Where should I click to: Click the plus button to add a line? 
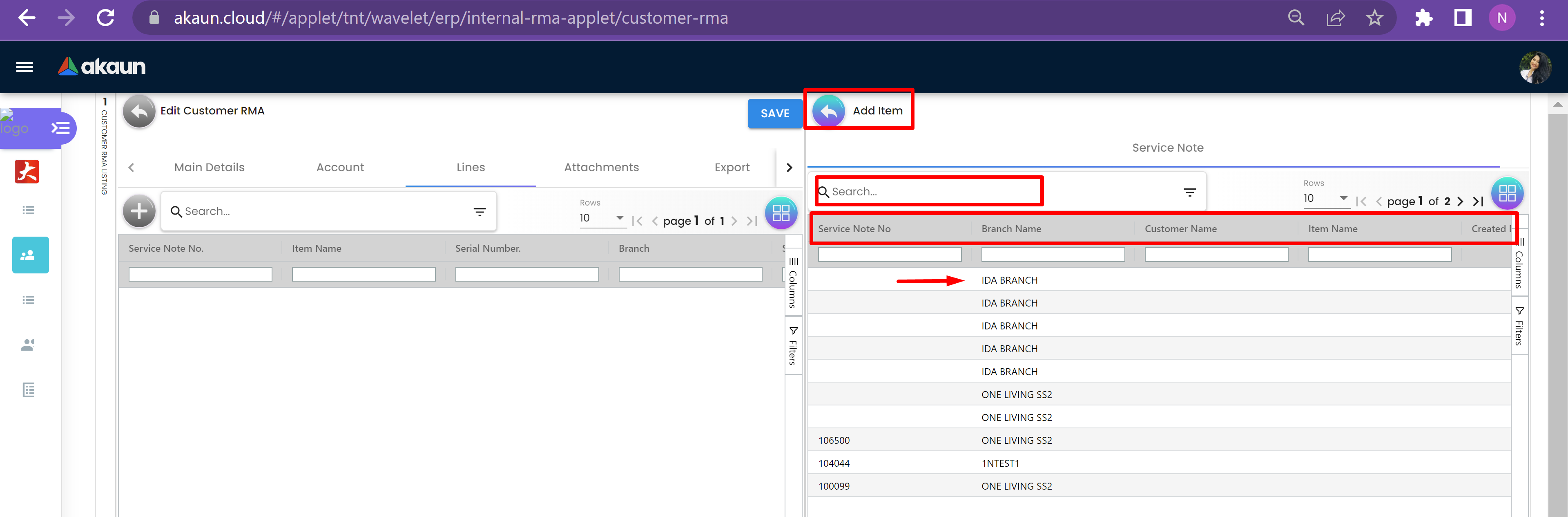tap(139, 211)
